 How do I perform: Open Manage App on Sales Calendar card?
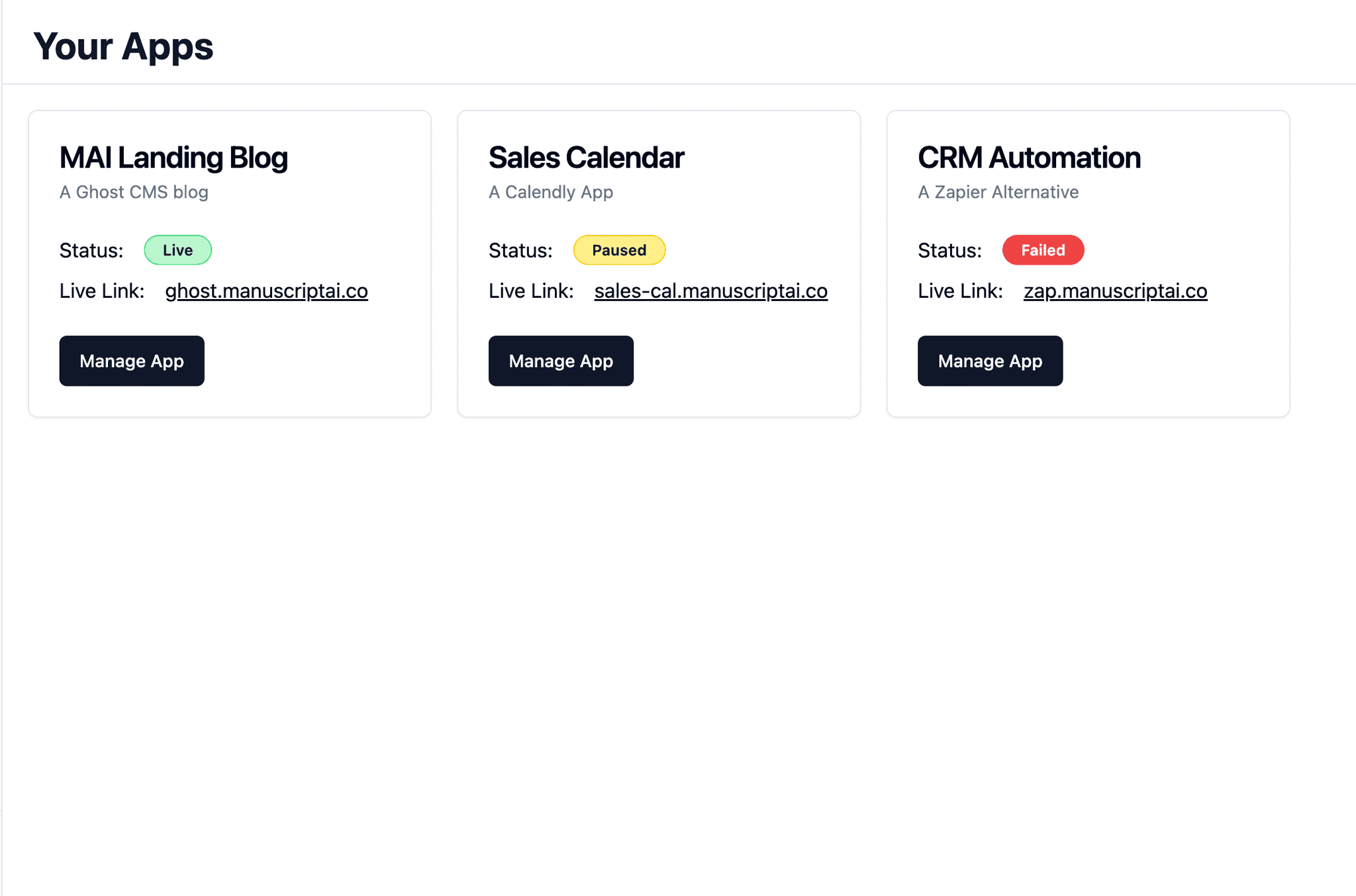[561, 361]
